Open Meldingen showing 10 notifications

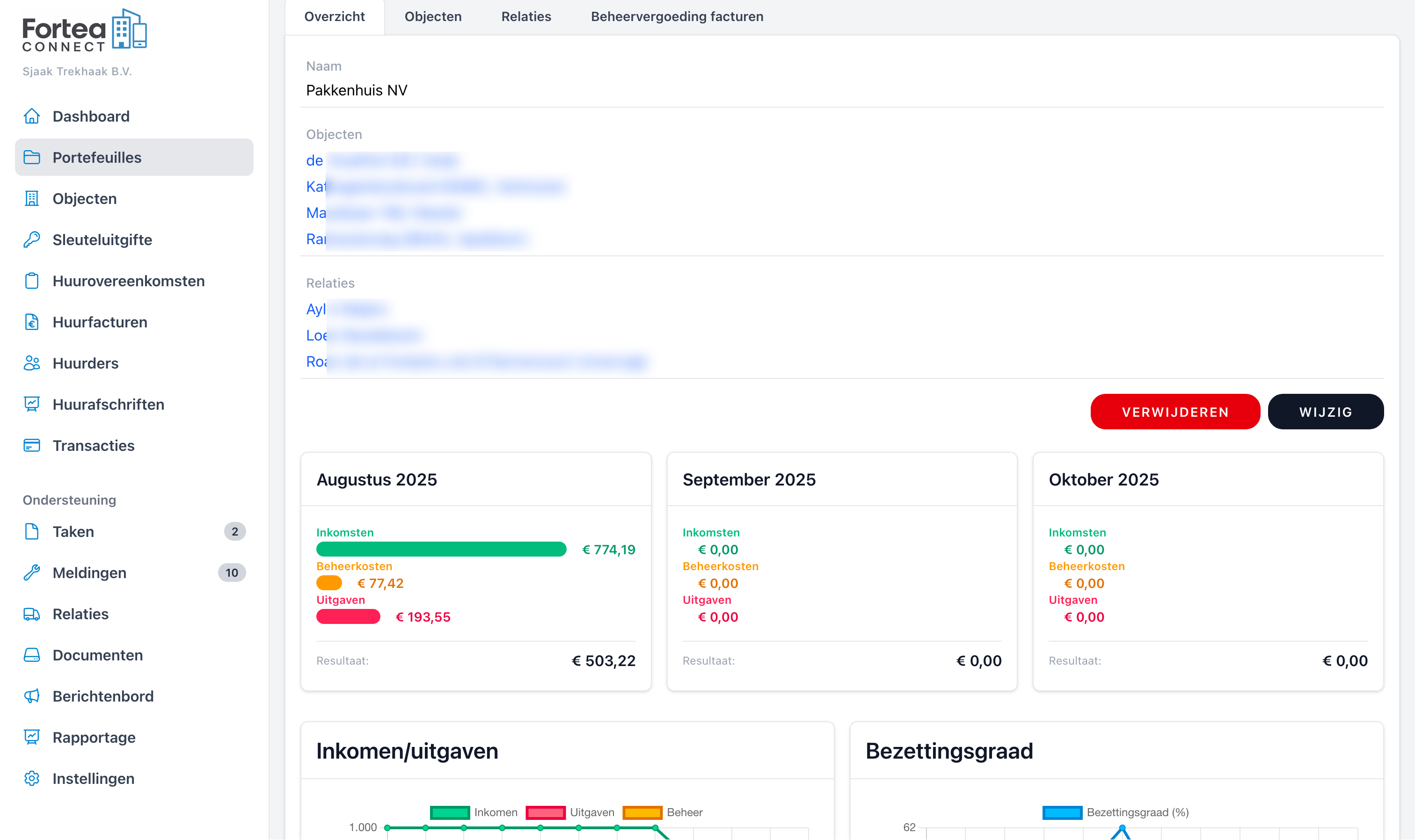point(89,572)
